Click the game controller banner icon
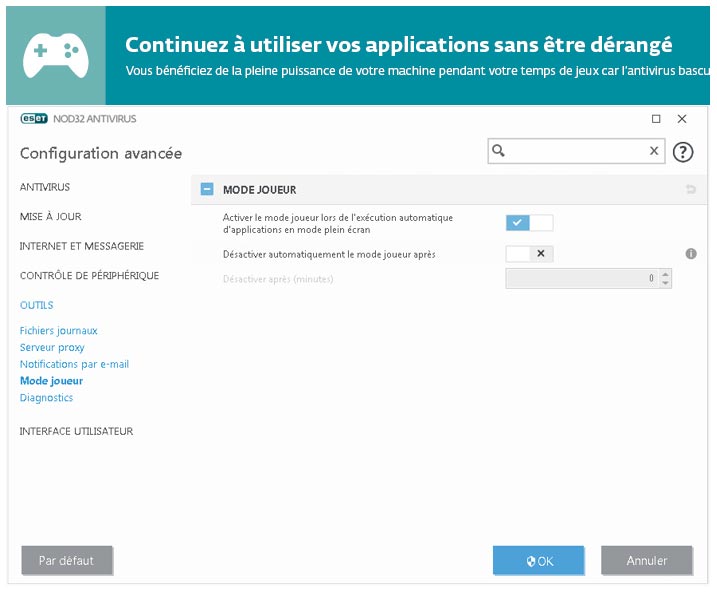Viewport: 717px width, 599px height. pos(56,53)
